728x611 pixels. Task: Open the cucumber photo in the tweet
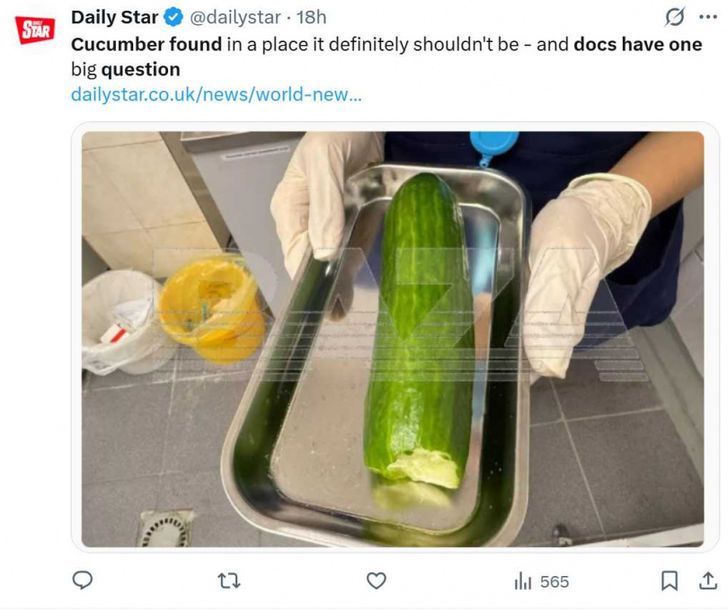(x=392, y=340)
